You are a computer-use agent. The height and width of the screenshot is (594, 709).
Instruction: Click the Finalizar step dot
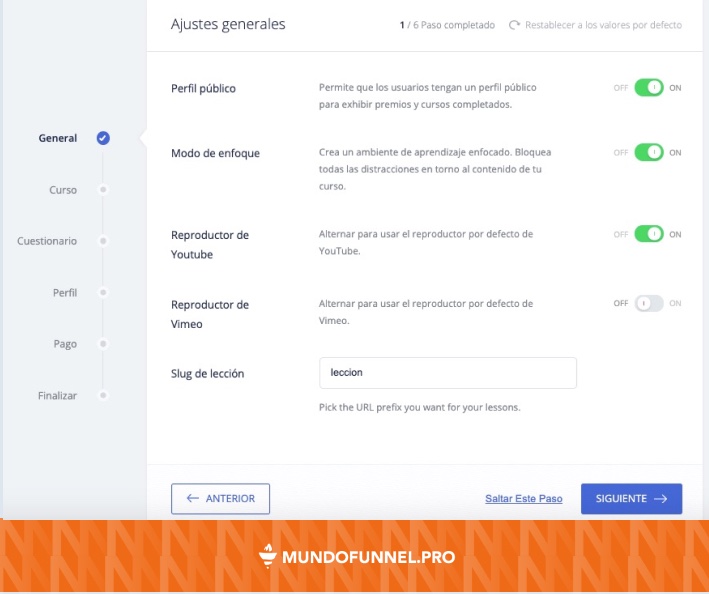click(x=103, y=395)
